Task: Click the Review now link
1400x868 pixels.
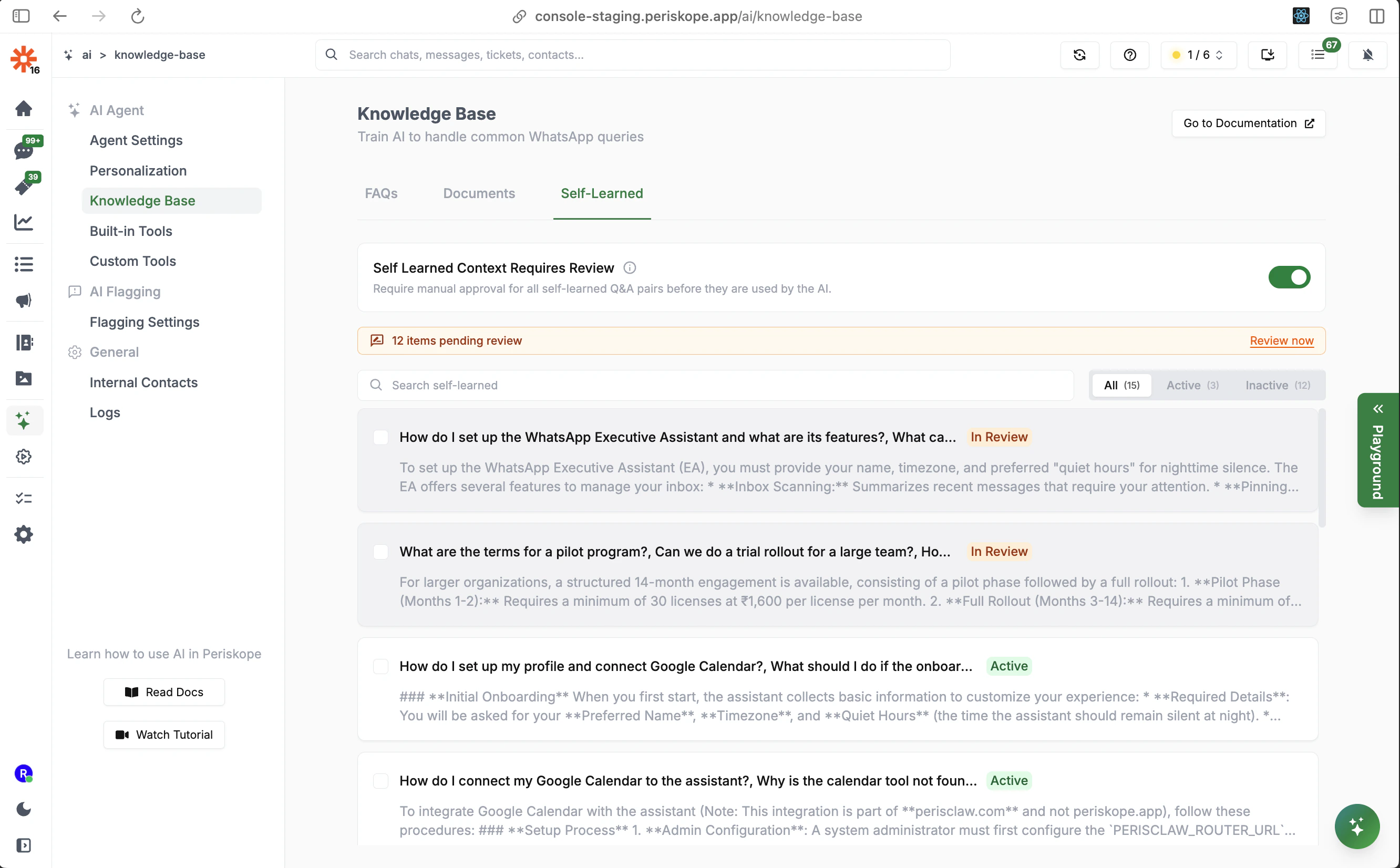Action: [x=1281, y=340]
